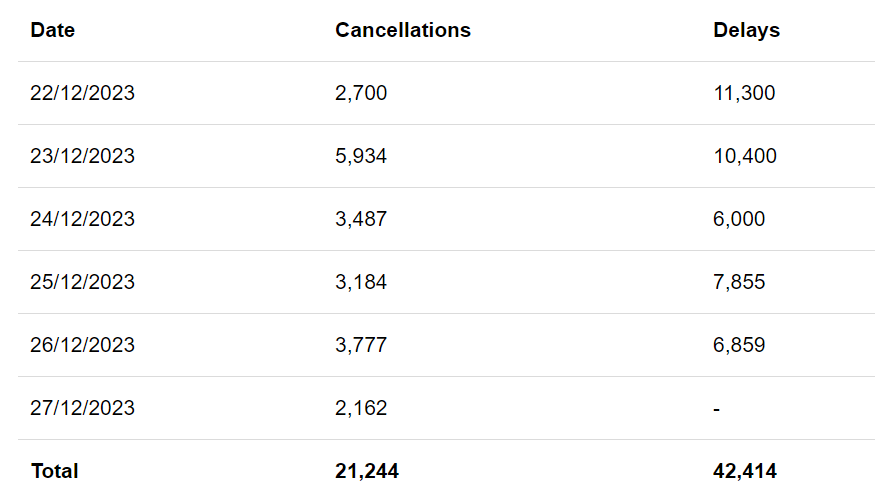This screenshot has height=499, width=875.
Task: Select the 23/12/2023 date cell
Action: 83,156
